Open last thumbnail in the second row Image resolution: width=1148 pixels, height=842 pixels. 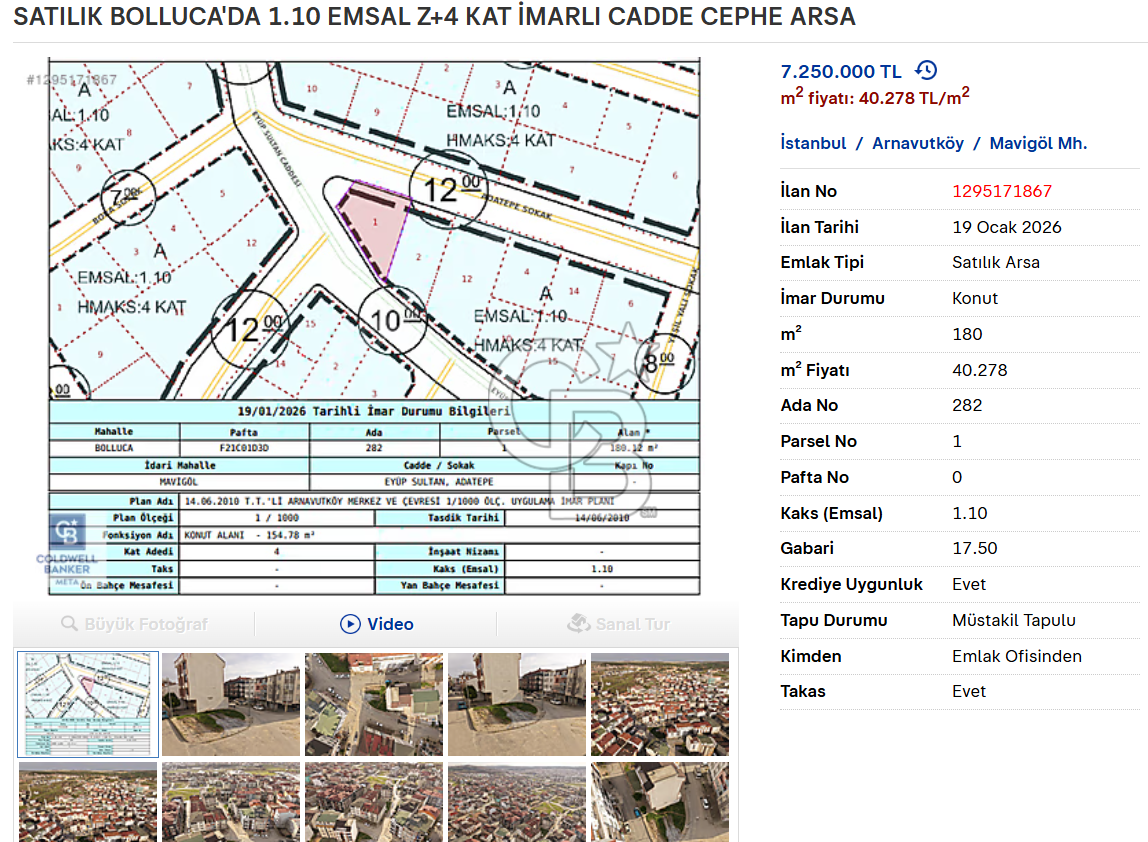coord(660,802)
